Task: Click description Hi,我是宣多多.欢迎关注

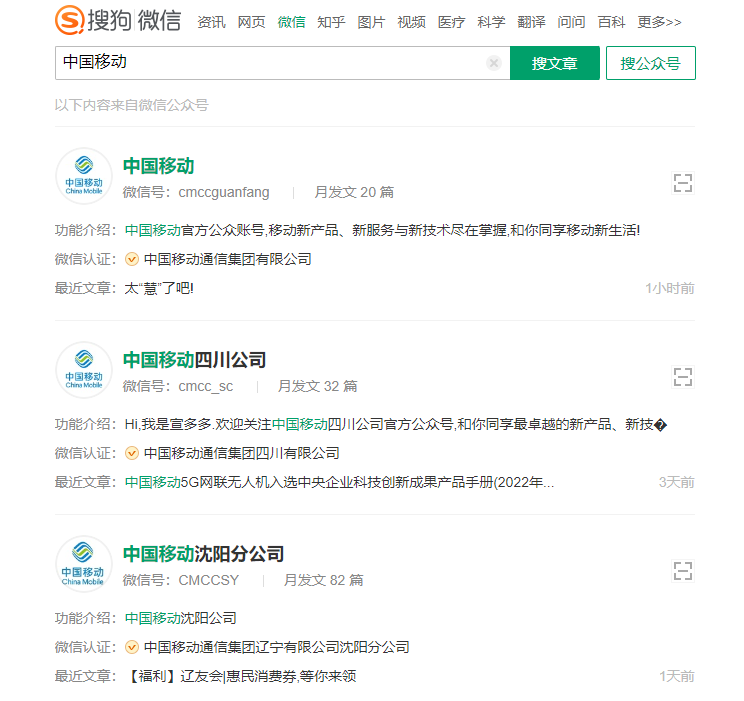Action: coord(396,424)
